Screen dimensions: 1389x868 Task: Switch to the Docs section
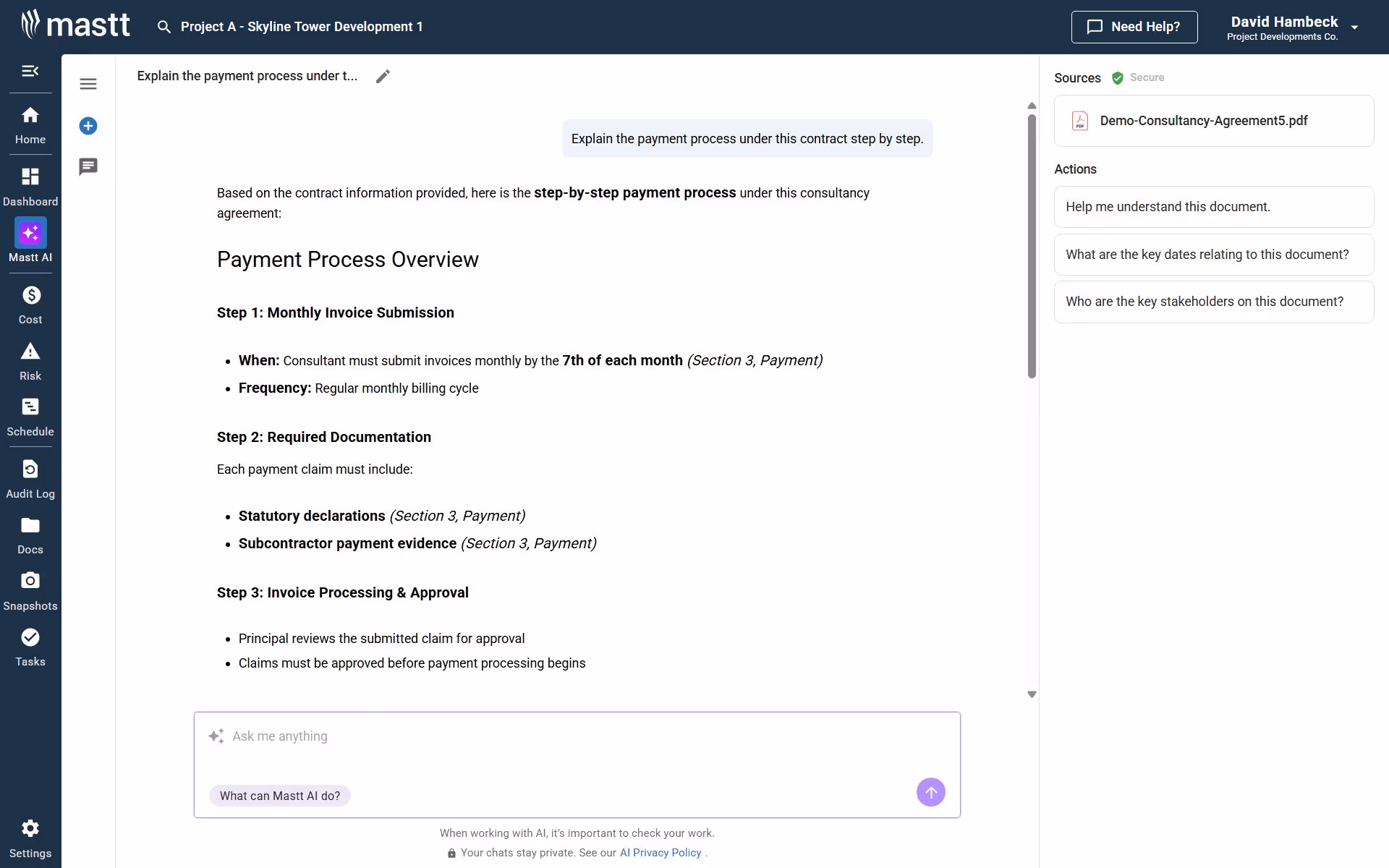click(x=30, y=533)
